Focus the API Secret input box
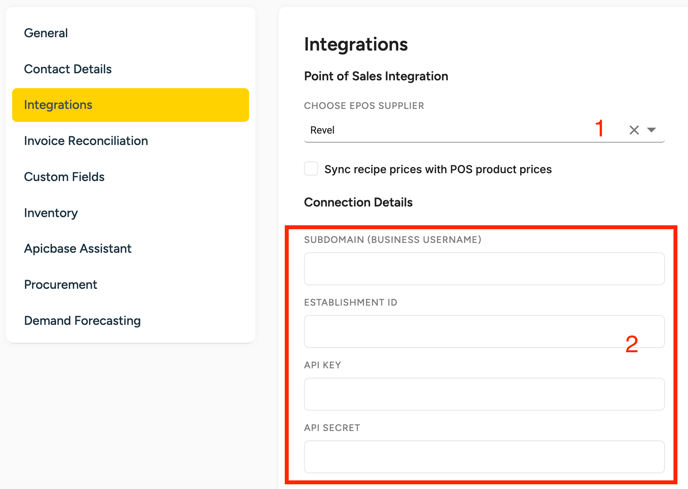688x489 pixels. pyautogui.click(x=484, y=457)
